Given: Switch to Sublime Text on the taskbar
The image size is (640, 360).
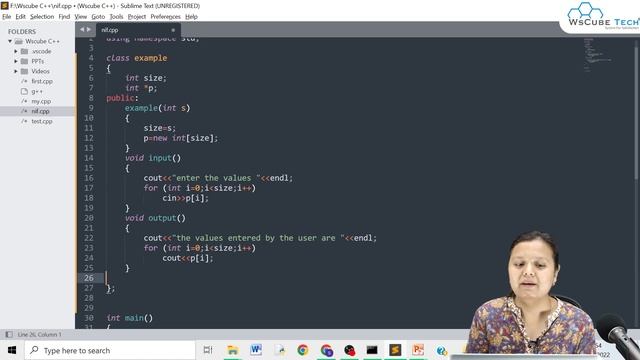Looking at the screenshot, I should [x=395, y=350].
